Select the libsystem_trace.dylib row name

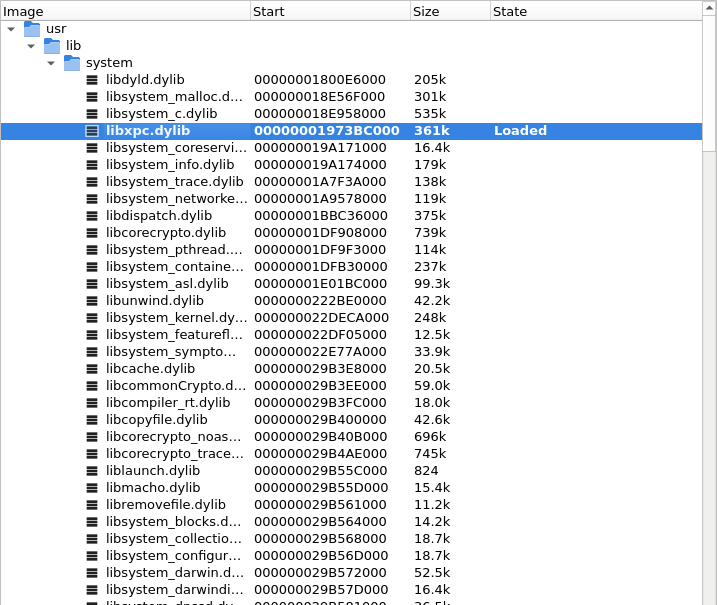click(174, 182)
